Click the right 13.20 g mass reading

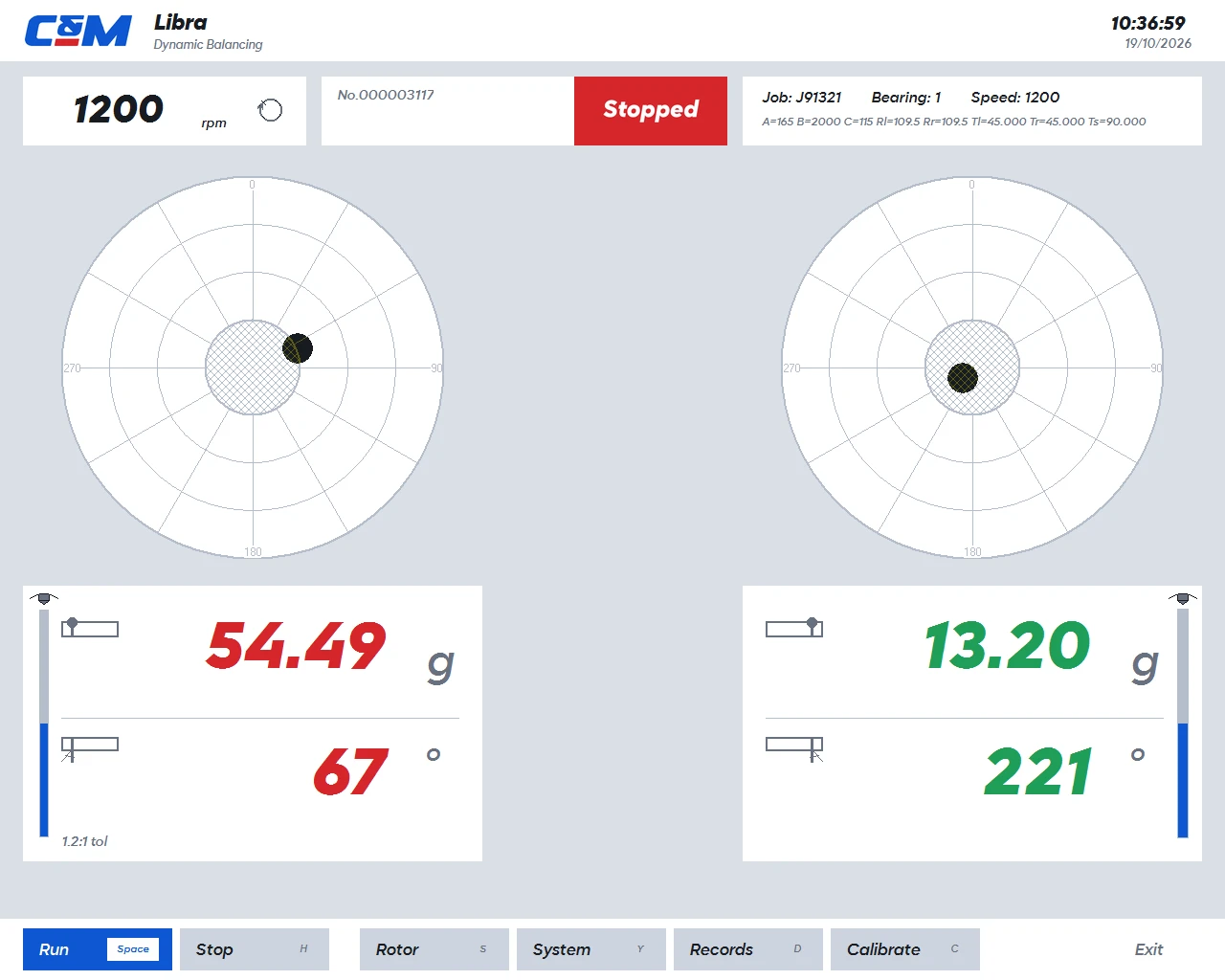pos(1007,646)
